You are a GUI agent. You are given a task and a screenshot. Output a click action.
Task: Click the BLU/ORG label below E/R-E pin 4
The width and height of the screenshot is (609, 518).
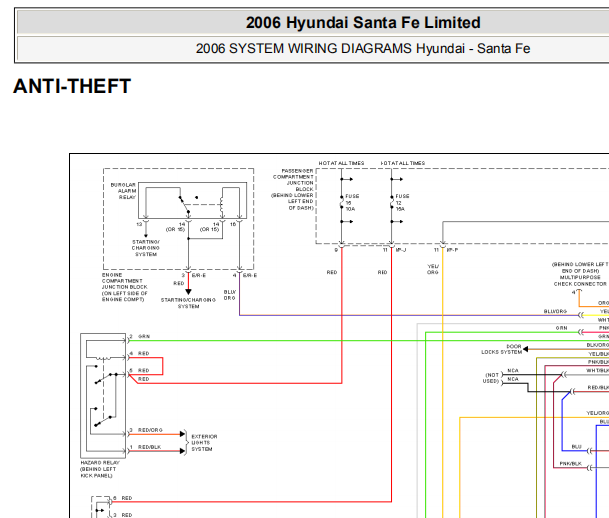230,295
